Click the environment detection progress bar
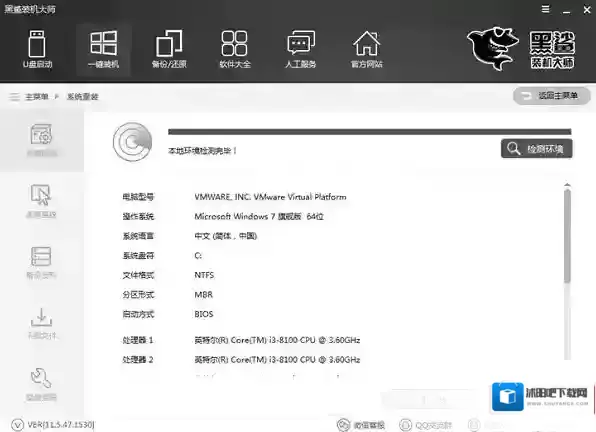This screenshot has width=596, height=432. tap(369, 132)
